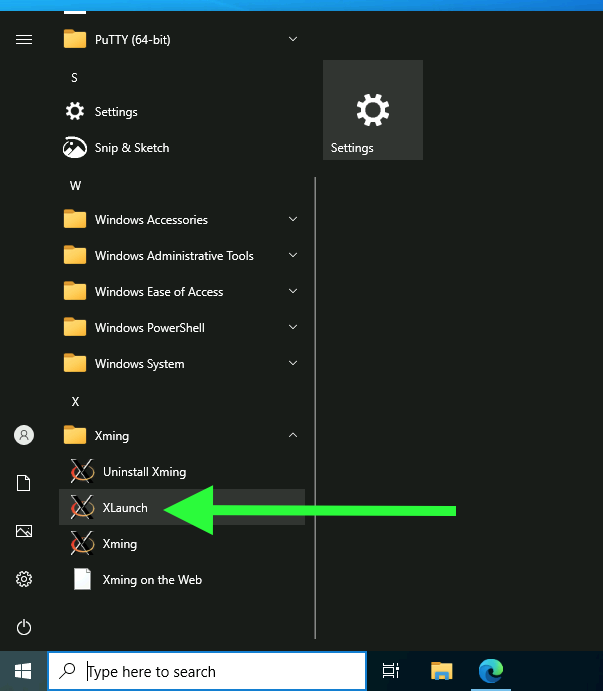Image resolution: width=603 pixels, height=691 pixels.
Task: Launch Snip & Sketch by its name
Action: point(132,148)
